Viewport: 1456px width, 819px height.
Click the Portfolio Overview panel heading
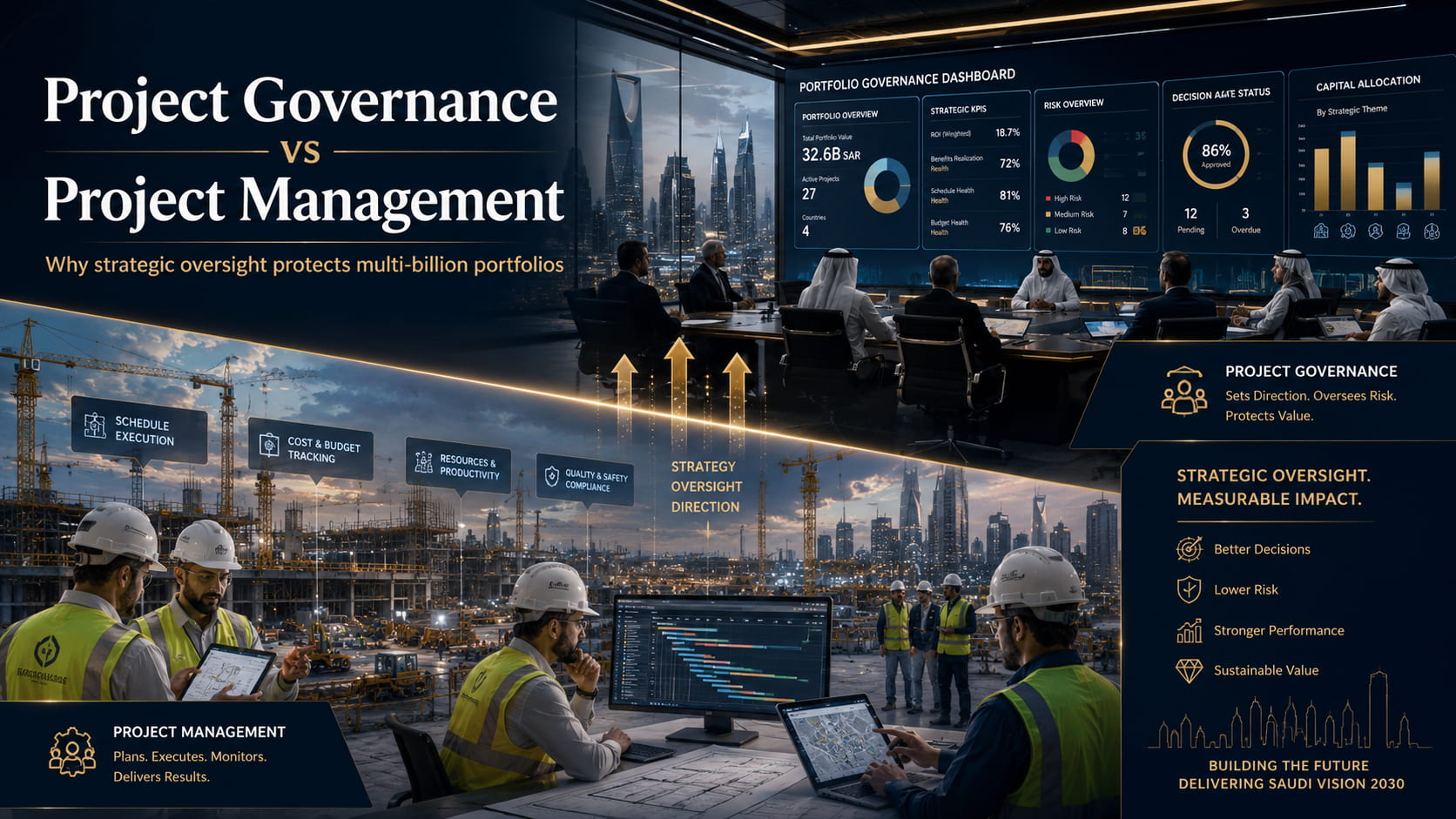point(839,115)
